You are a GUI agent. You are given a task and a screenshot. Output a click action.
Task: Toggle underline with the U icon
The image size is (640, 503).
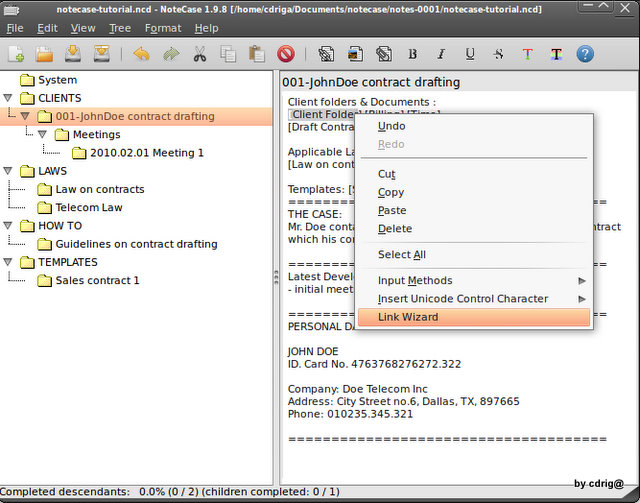point(470,54)
